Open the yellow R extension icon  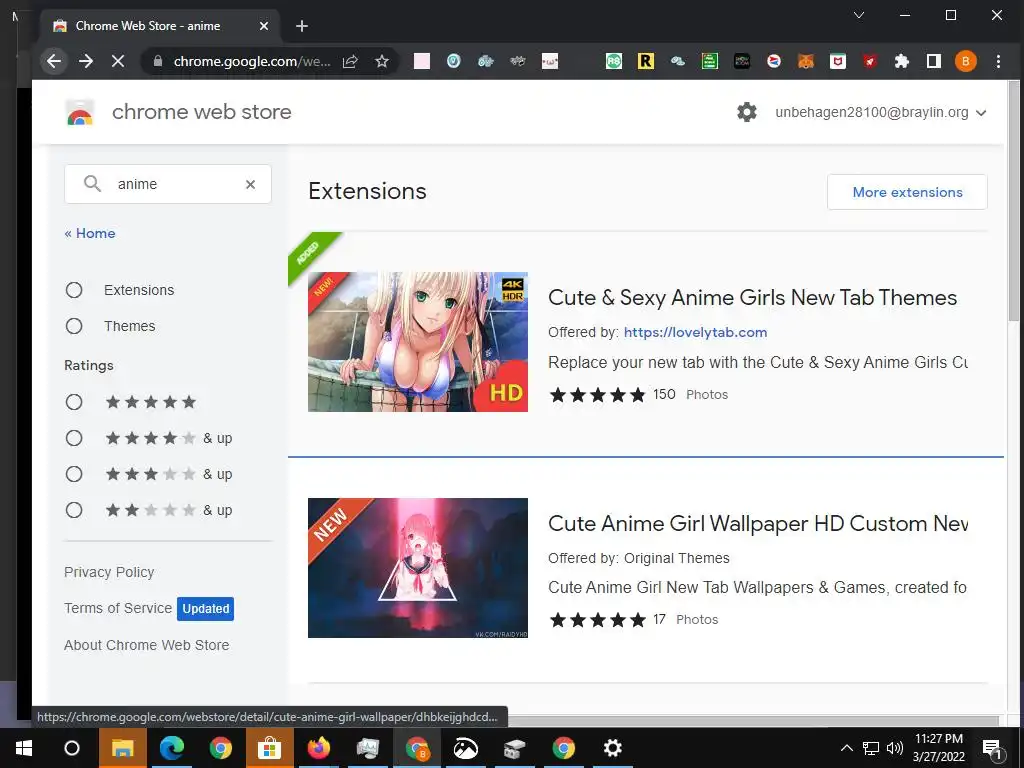click(x=645, y=61)
